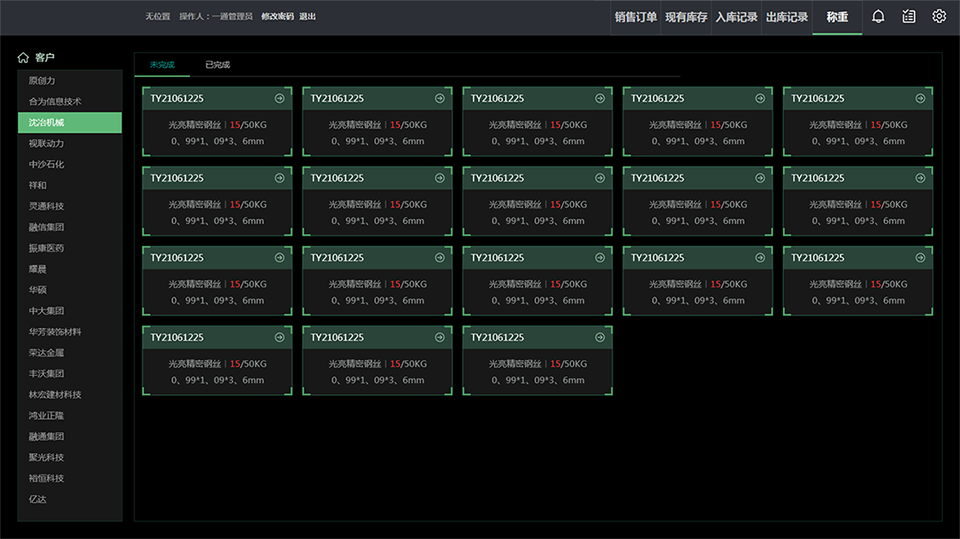
Task: Click 退出 to log out
Action: tap(307, 17)
